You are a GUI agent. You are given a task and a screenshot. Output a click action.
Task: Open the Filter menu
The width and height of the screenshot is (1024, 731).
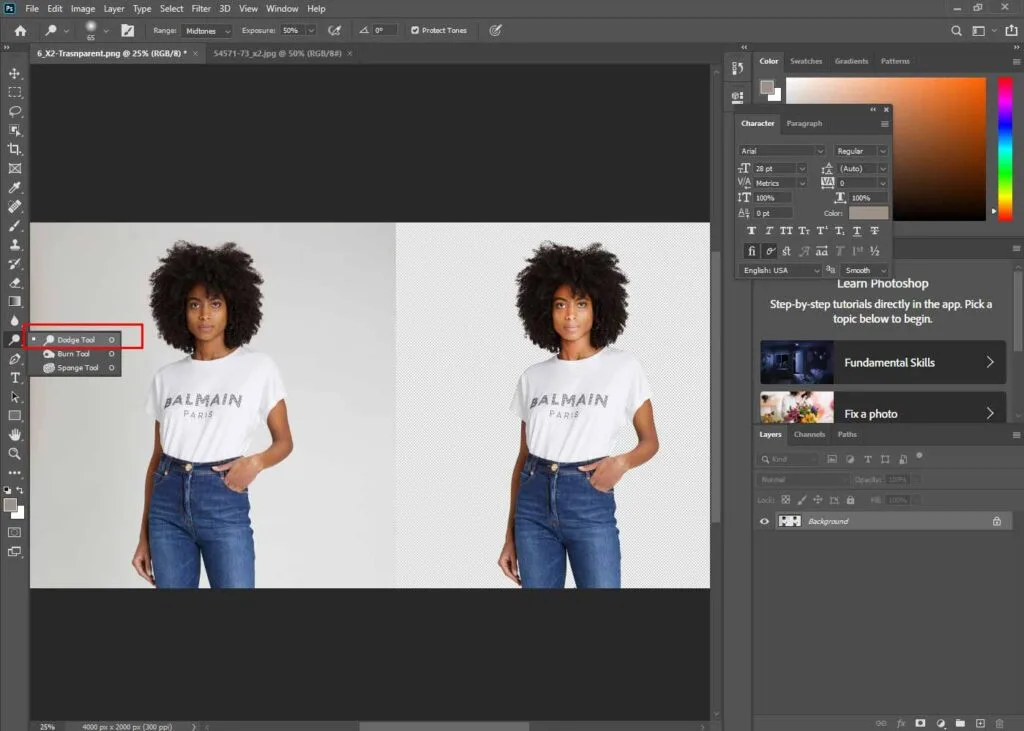click(201, 8)
